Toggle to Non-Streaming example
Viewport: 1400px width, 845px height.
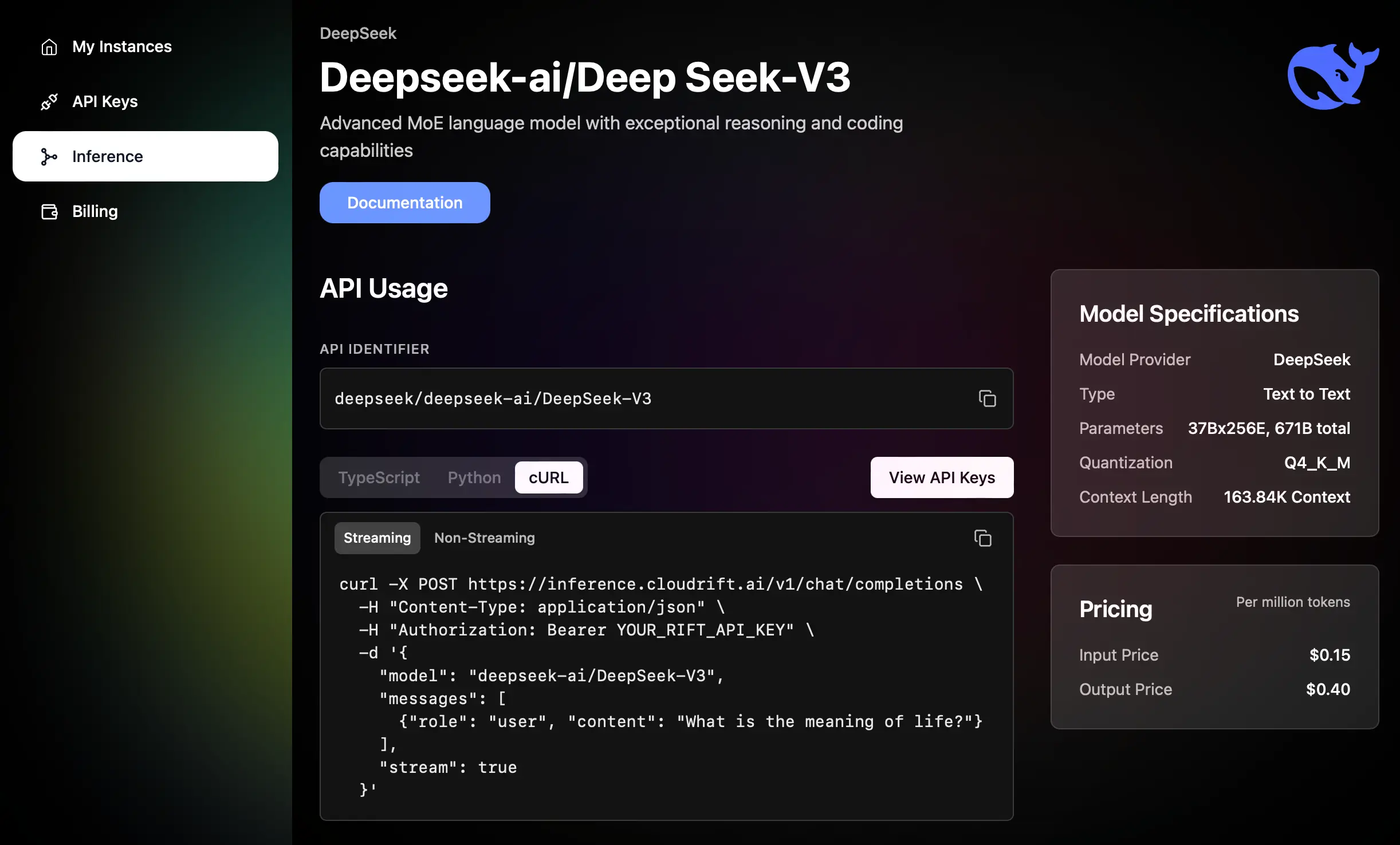tap(484, 538)
